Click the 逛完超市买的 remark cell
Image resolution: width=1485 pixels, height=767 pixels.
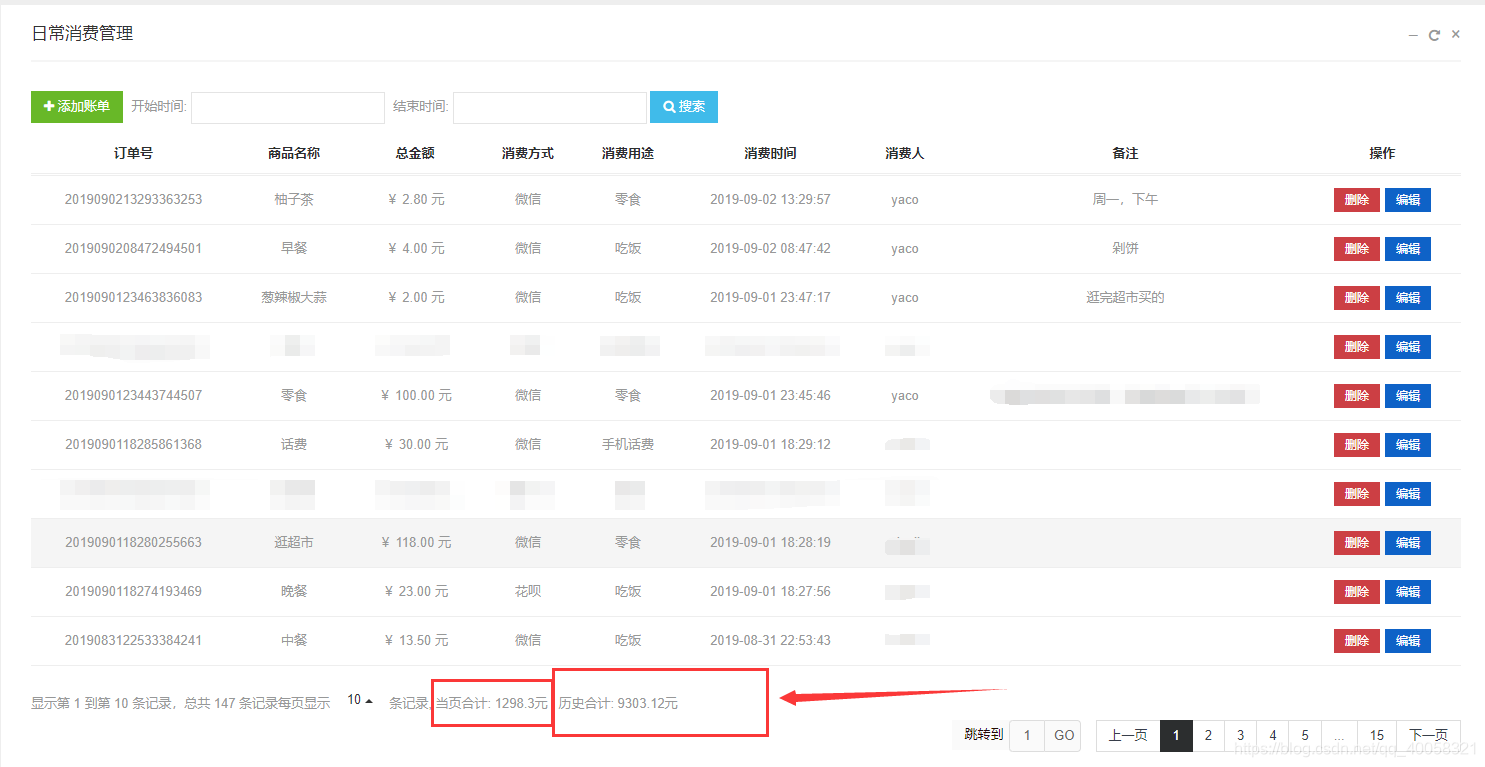point(1126,297)
